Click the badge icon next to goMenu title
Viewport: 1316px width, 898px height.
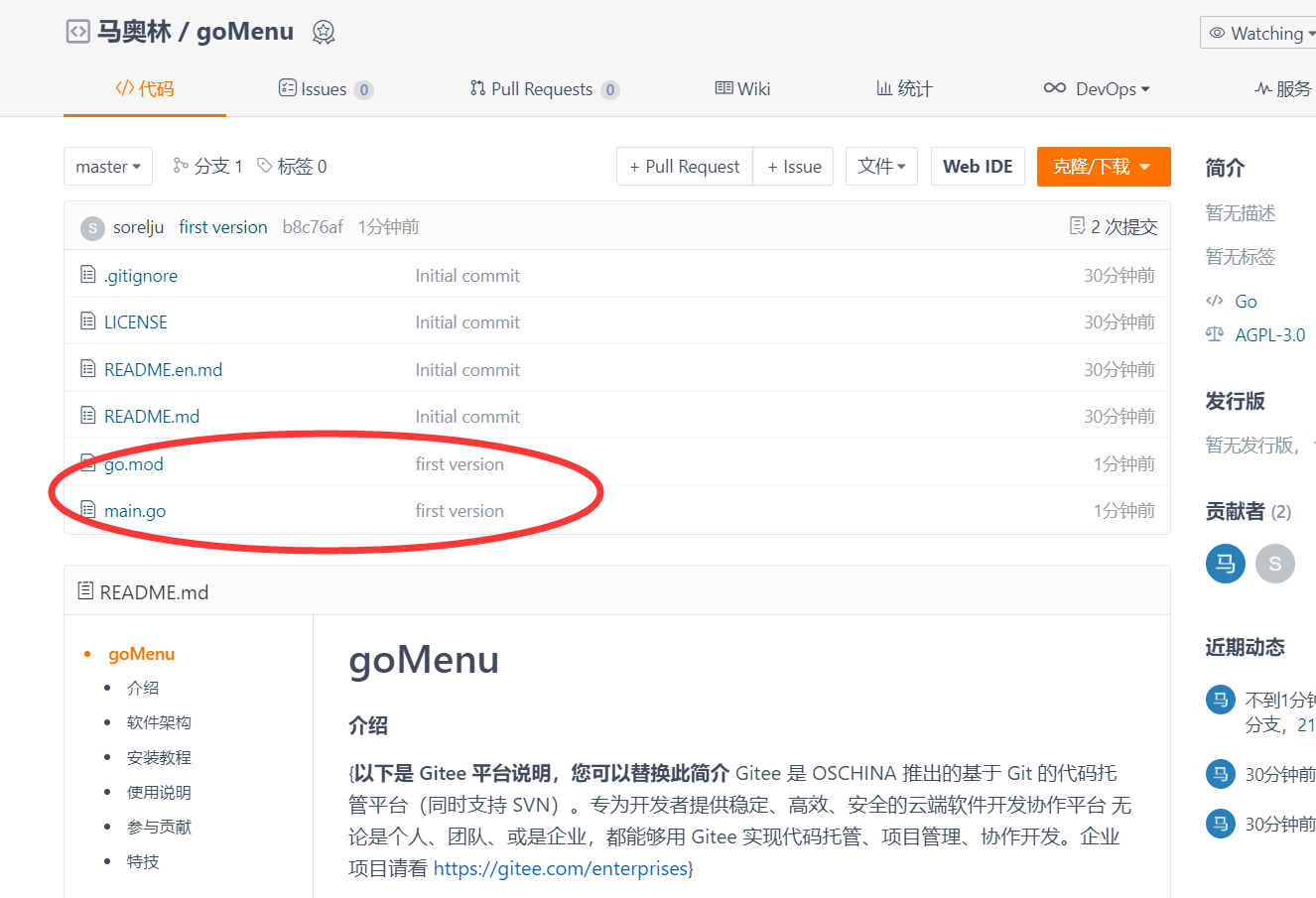click(324, 33)
